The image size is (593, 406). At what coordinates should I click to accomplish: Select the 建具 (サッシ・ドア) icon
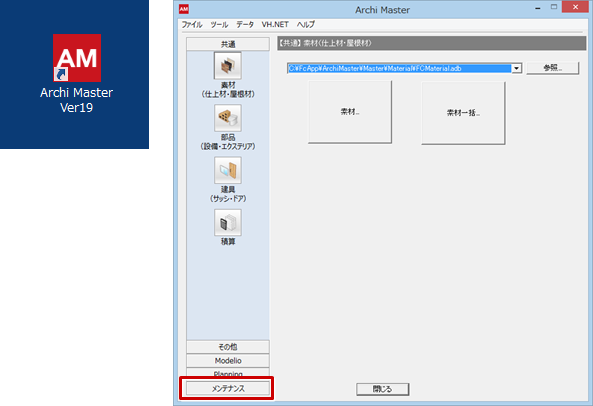click(x=228, y=170)
